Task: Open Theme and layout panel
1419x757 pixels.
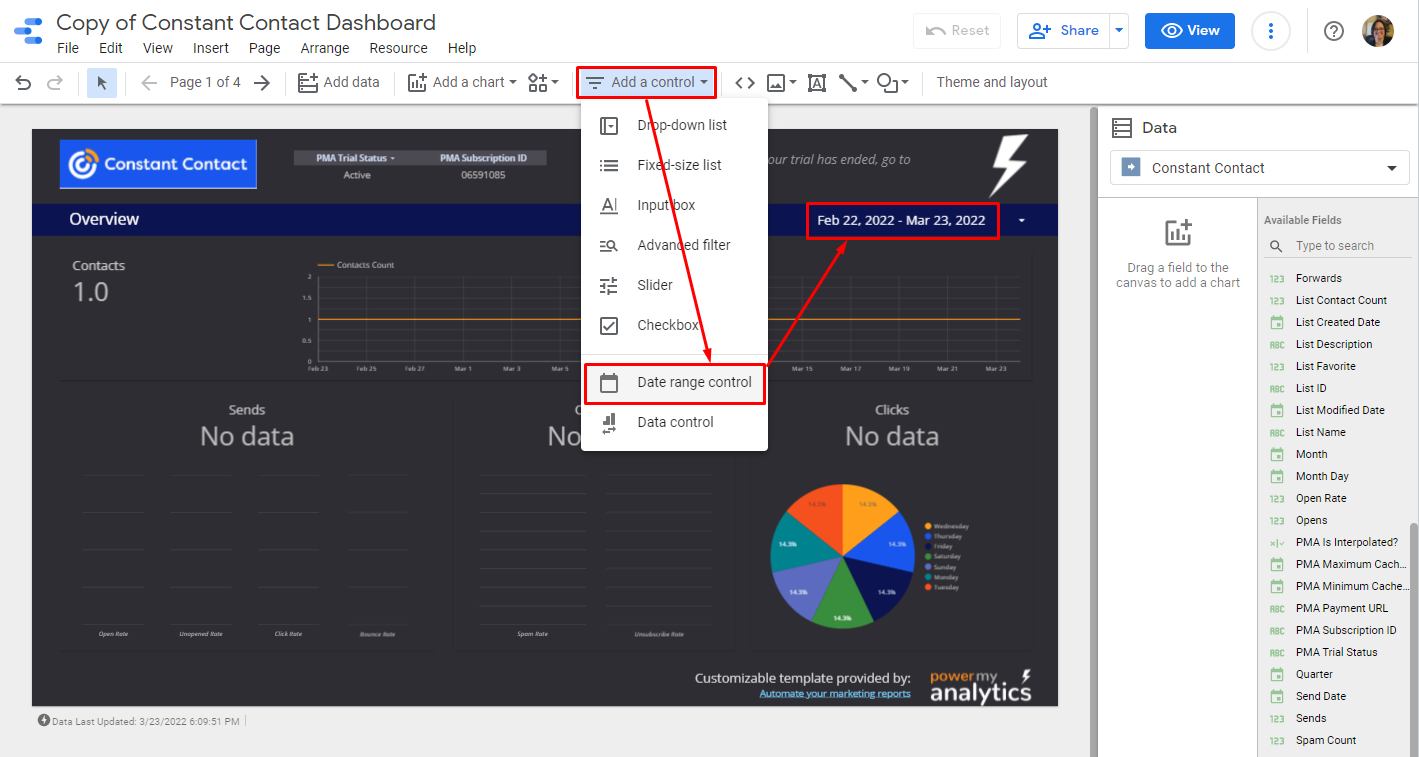Action: [991, 83]
